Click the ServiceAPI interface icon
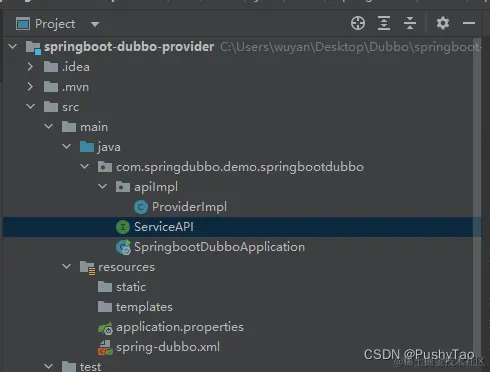This screenshot has width=490, height=372. pos(123,227)
